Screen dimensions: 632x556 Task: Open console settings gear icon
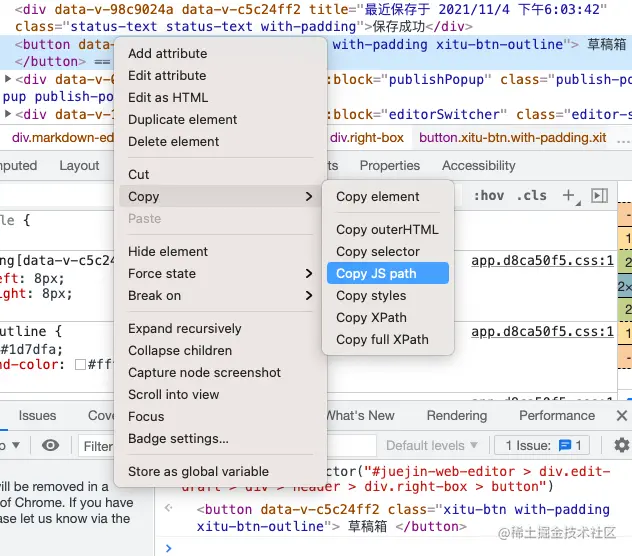coord(622,446)
